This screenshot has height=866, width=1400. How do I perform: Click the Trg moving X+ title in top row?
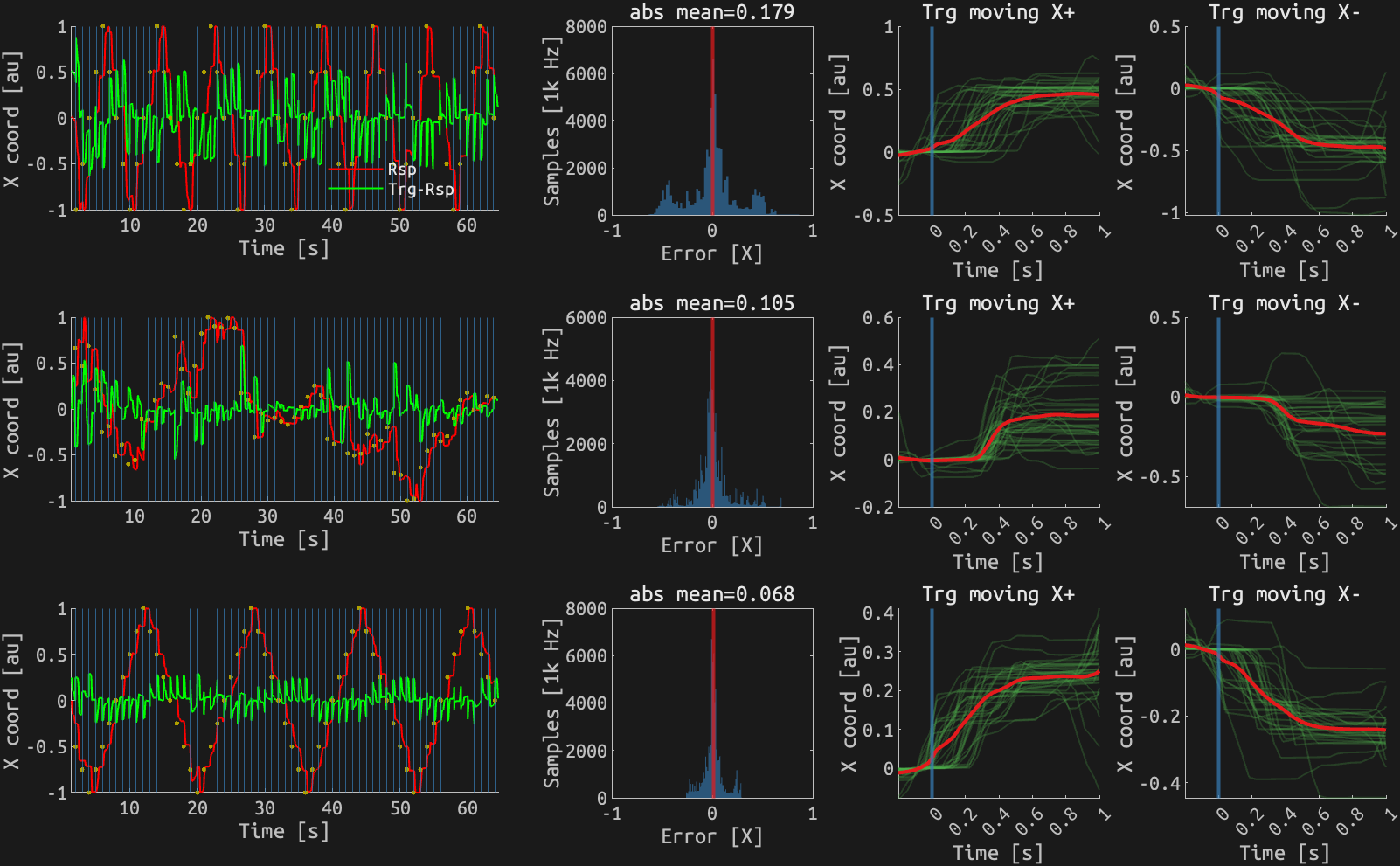click(998, 11)
